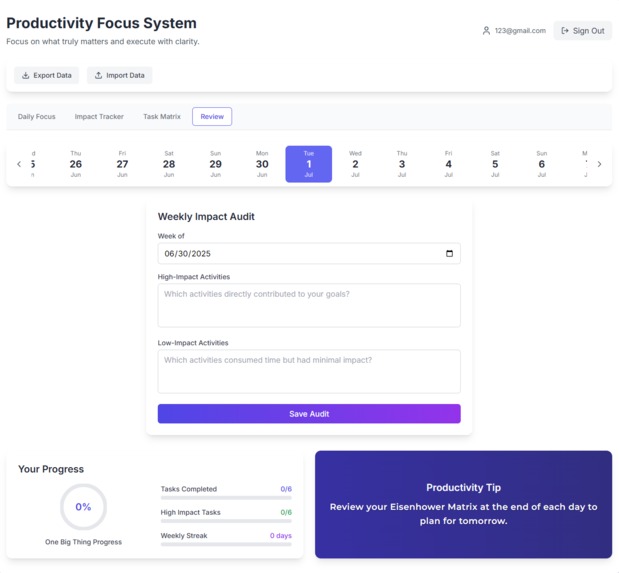Click the Your Progress heading
This screenshot has height=573, width=619.
(51, 469)
